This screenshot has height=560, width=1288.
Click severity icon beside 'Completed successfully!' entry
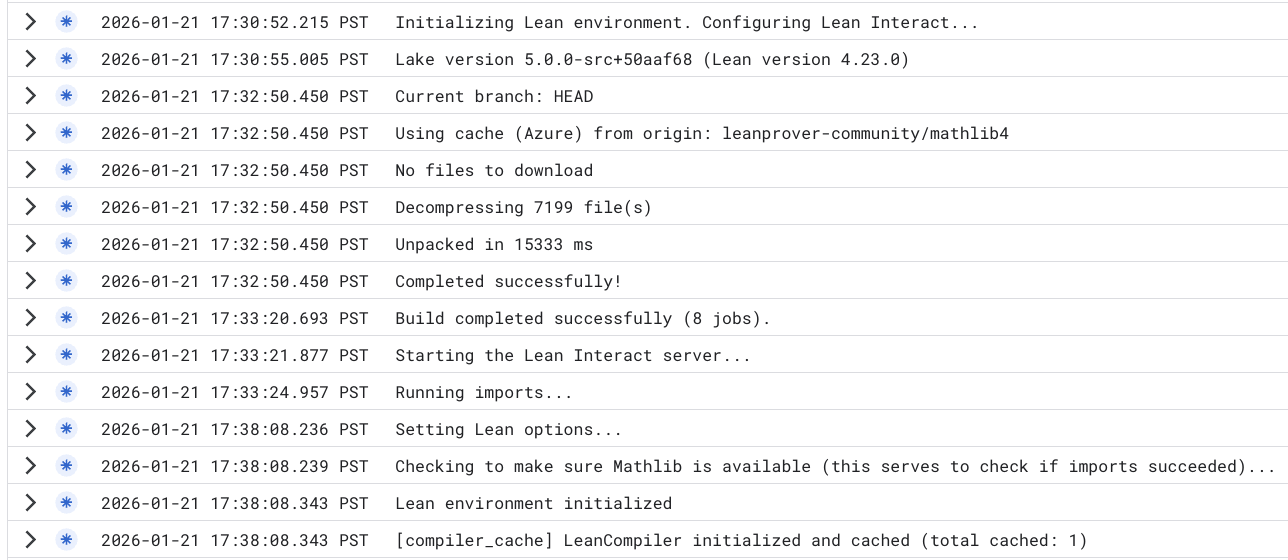coord(66,281)
